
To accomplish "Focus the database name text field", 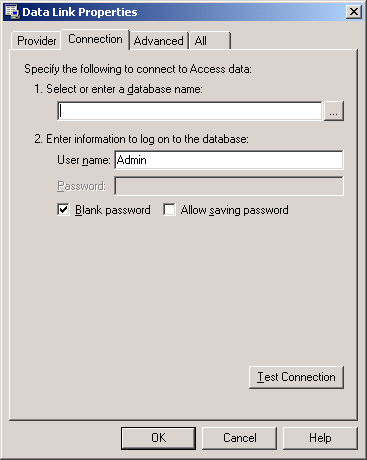I will [x=189, y=111].
